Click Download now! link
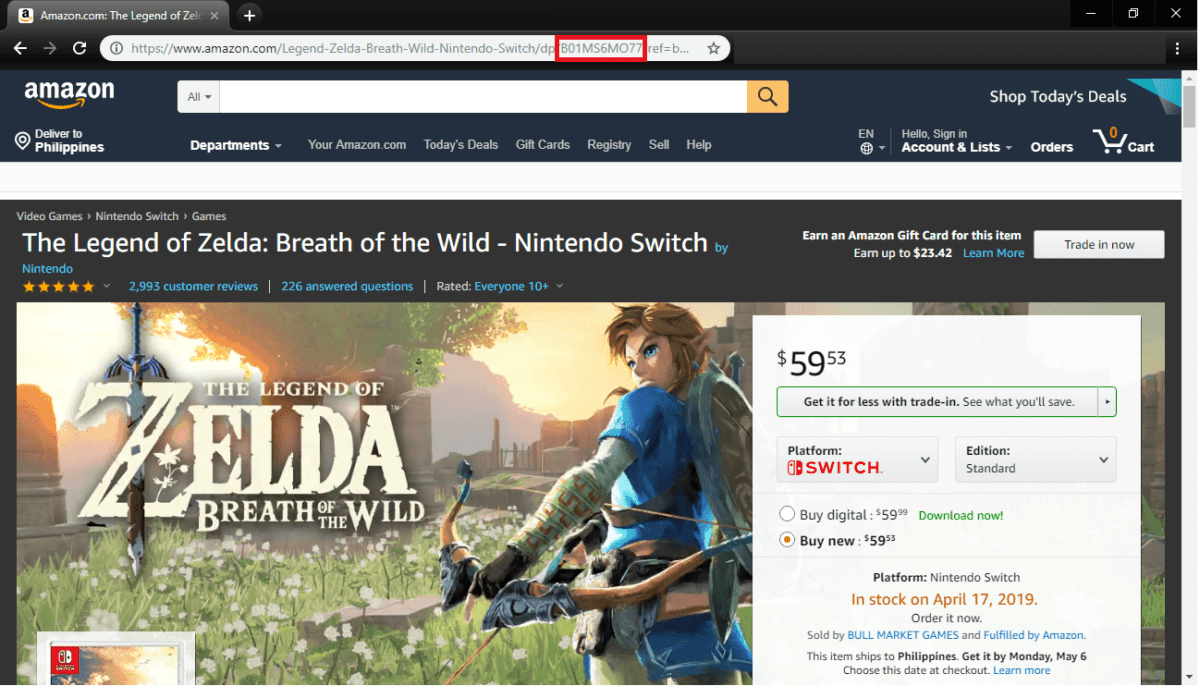Screen dimensions: 1200x686 [x=960, y=515]
